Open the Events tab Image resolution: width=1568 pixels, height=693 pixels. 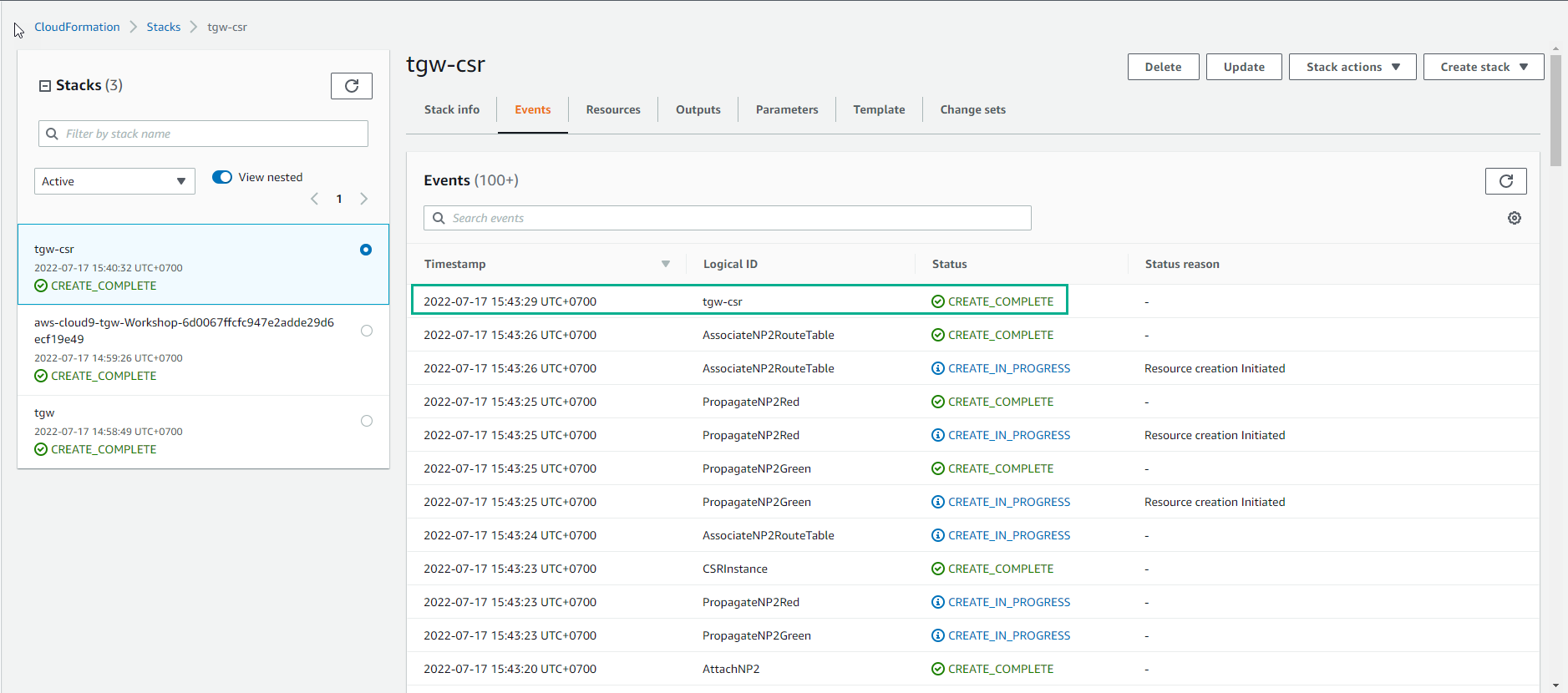(533, 109)
